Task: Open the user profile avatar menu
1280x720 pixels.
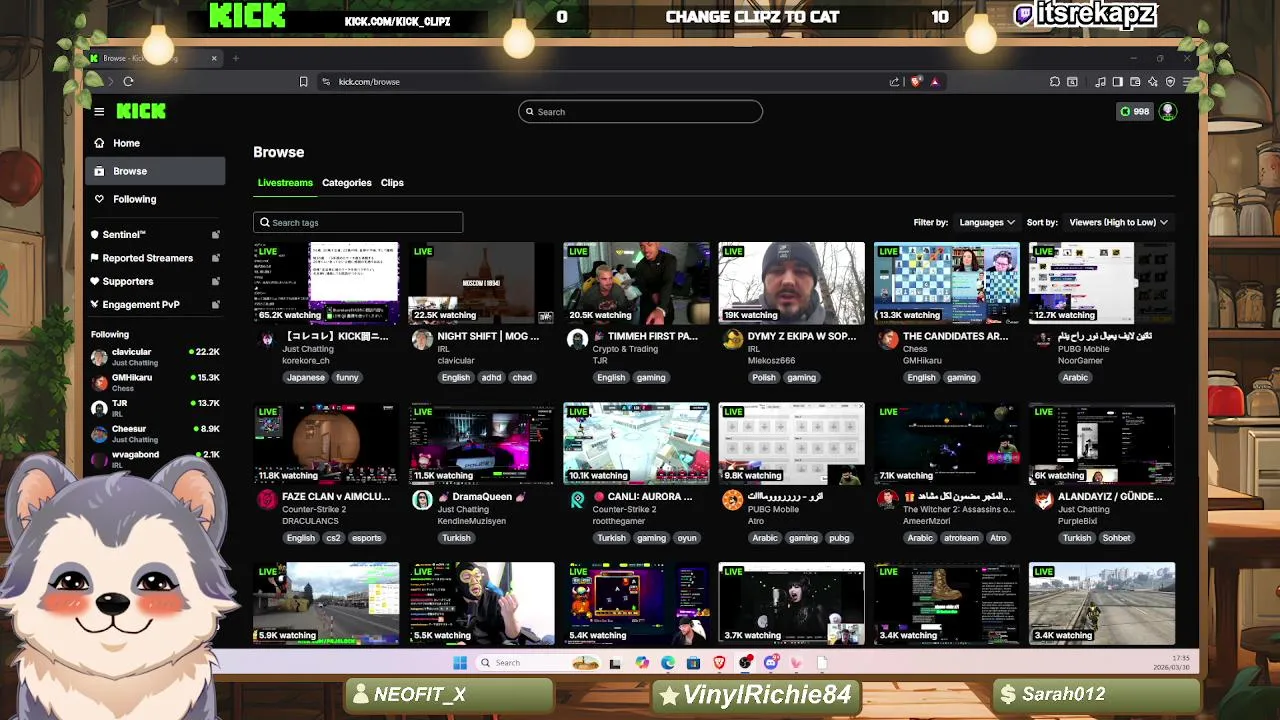Action: click(1167, 111)
